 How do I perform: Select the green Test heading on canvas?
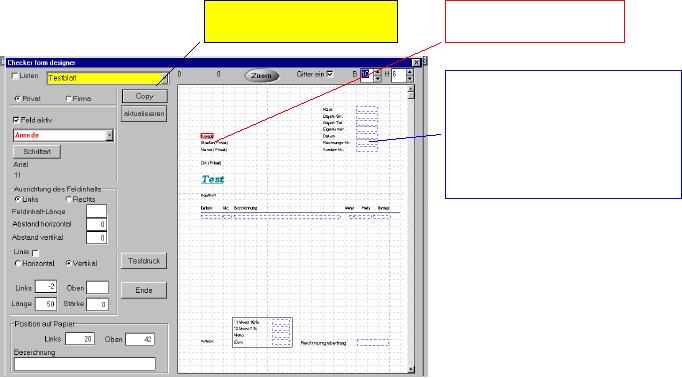click(x=213, y=179)
